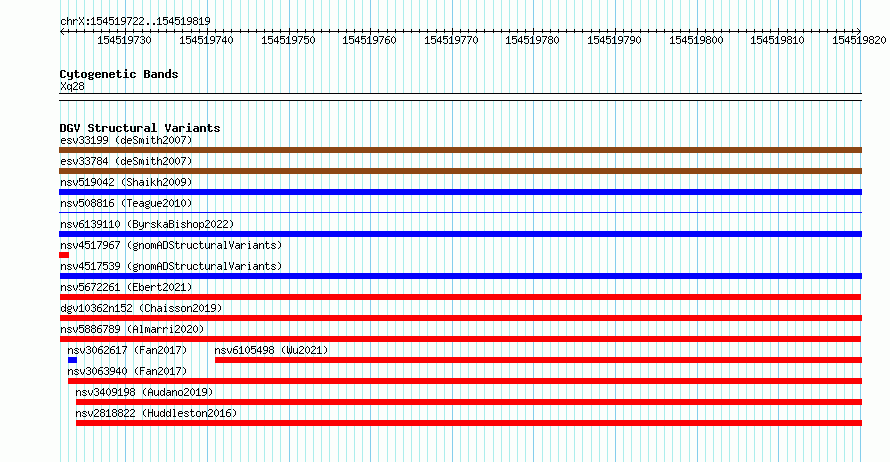Click ruler position 154519800
This screenshot has height=462, width=890.
[x=696, y=40]
